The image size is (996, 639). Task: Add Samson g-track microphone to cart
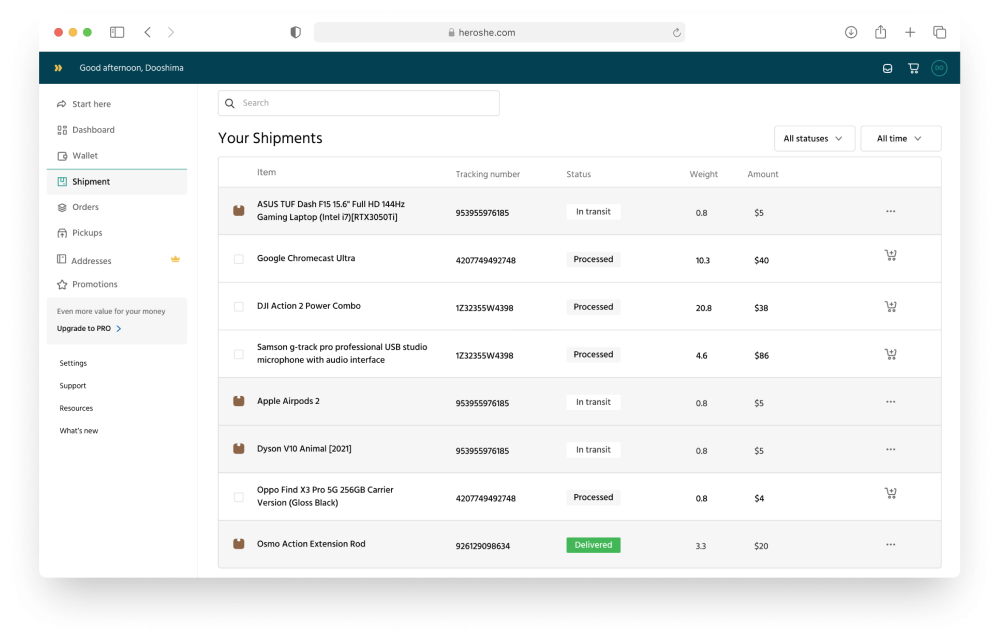891,354
